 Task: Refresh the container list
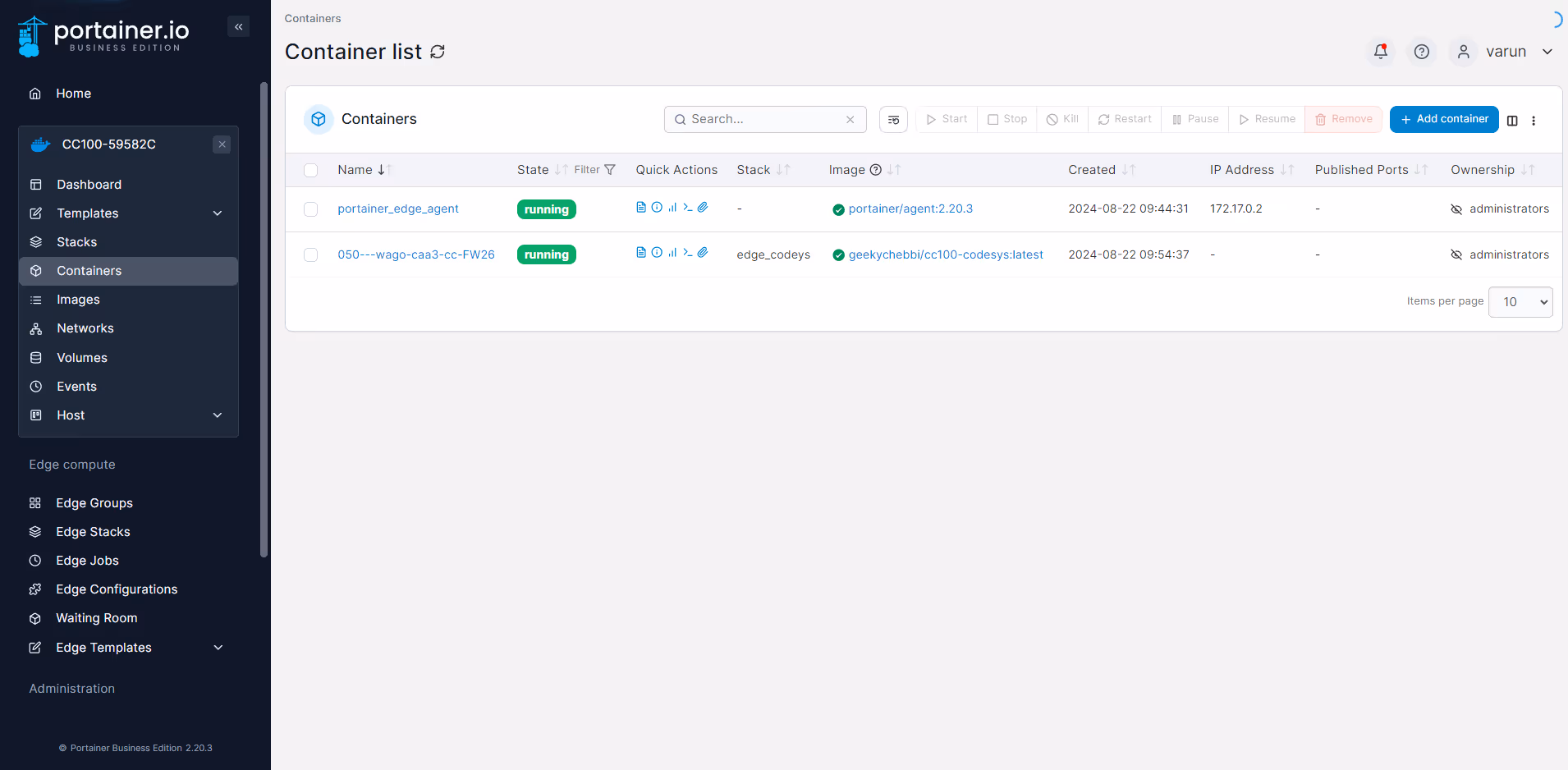(438, 52)
